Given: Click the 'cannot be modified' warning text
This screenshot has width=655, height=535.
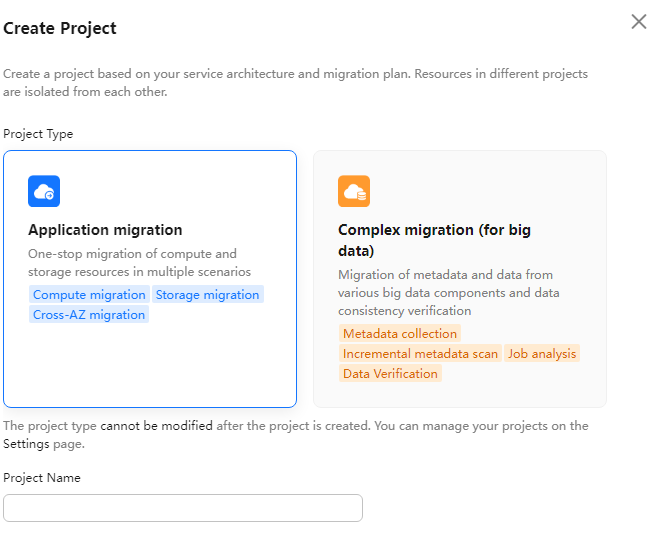Looking at the screenshot, I should 157,426.
